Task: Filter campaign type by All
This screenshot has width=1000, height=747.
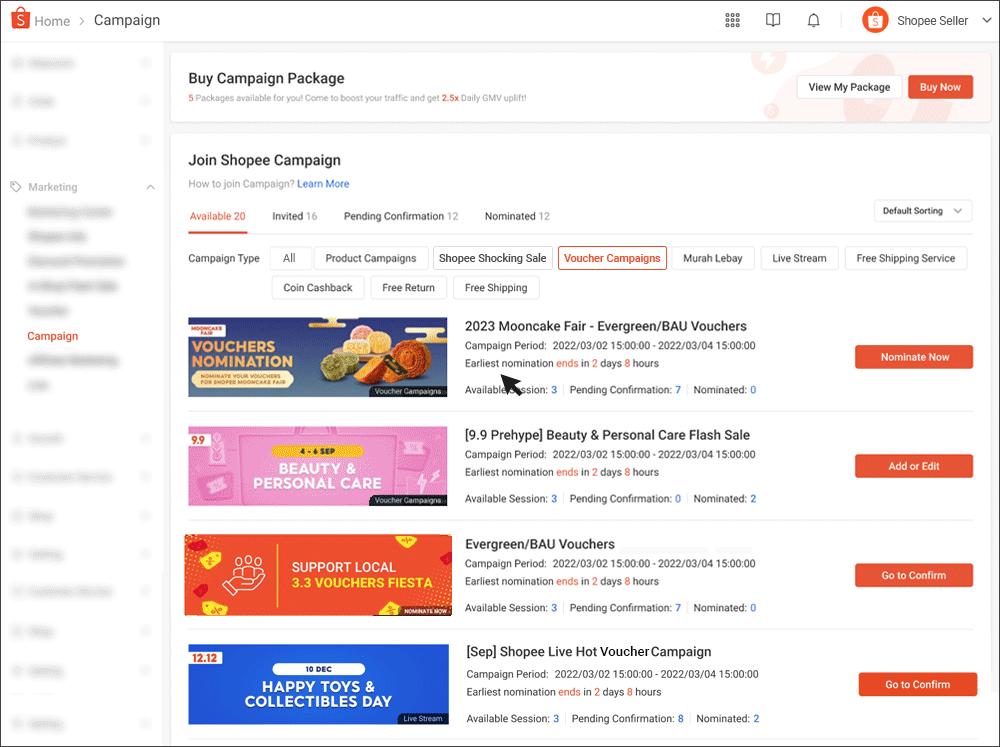Action: pos(290,258)
